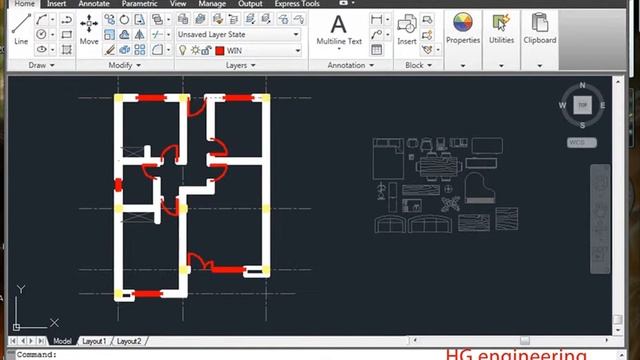Click the Define Attributes icon

point(427,49)
